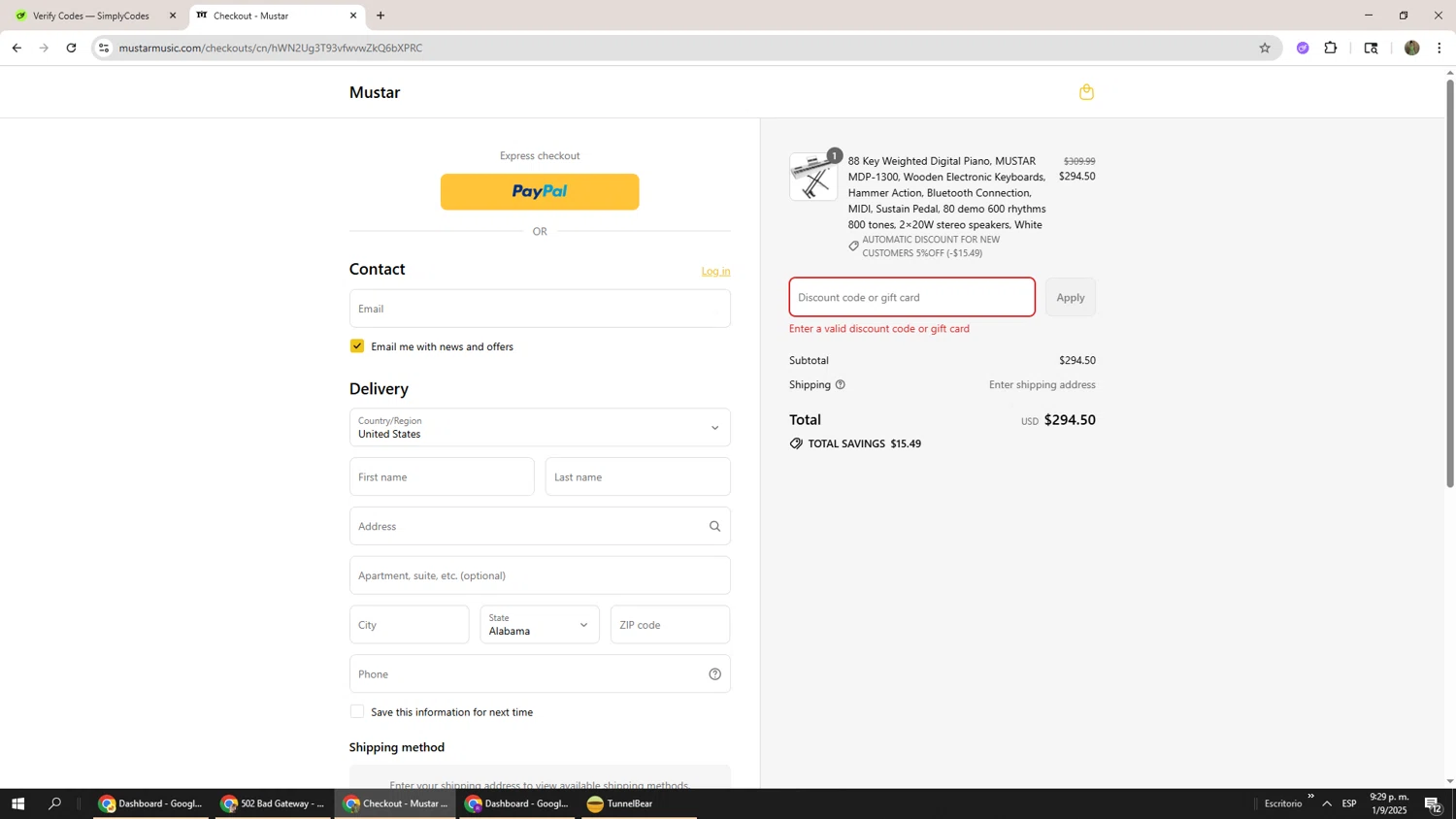Switch to Verify Codes — SimplyCodes tab
This screenshot has width=1456, height=819.
click(x=91, y=16)
